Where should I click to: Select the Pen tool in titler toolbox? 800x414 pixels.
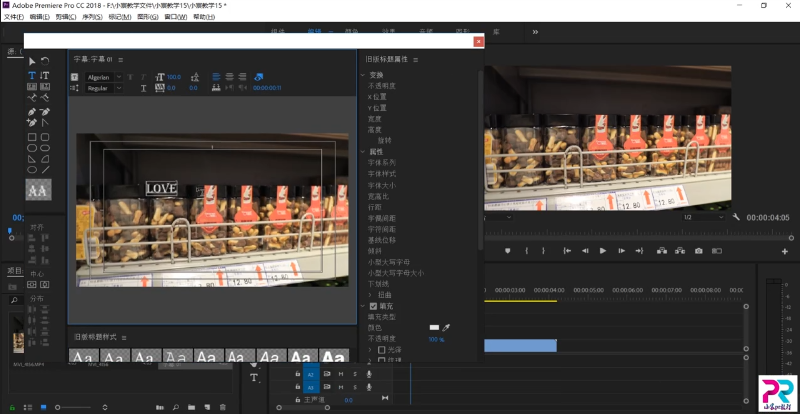point(32,111)
